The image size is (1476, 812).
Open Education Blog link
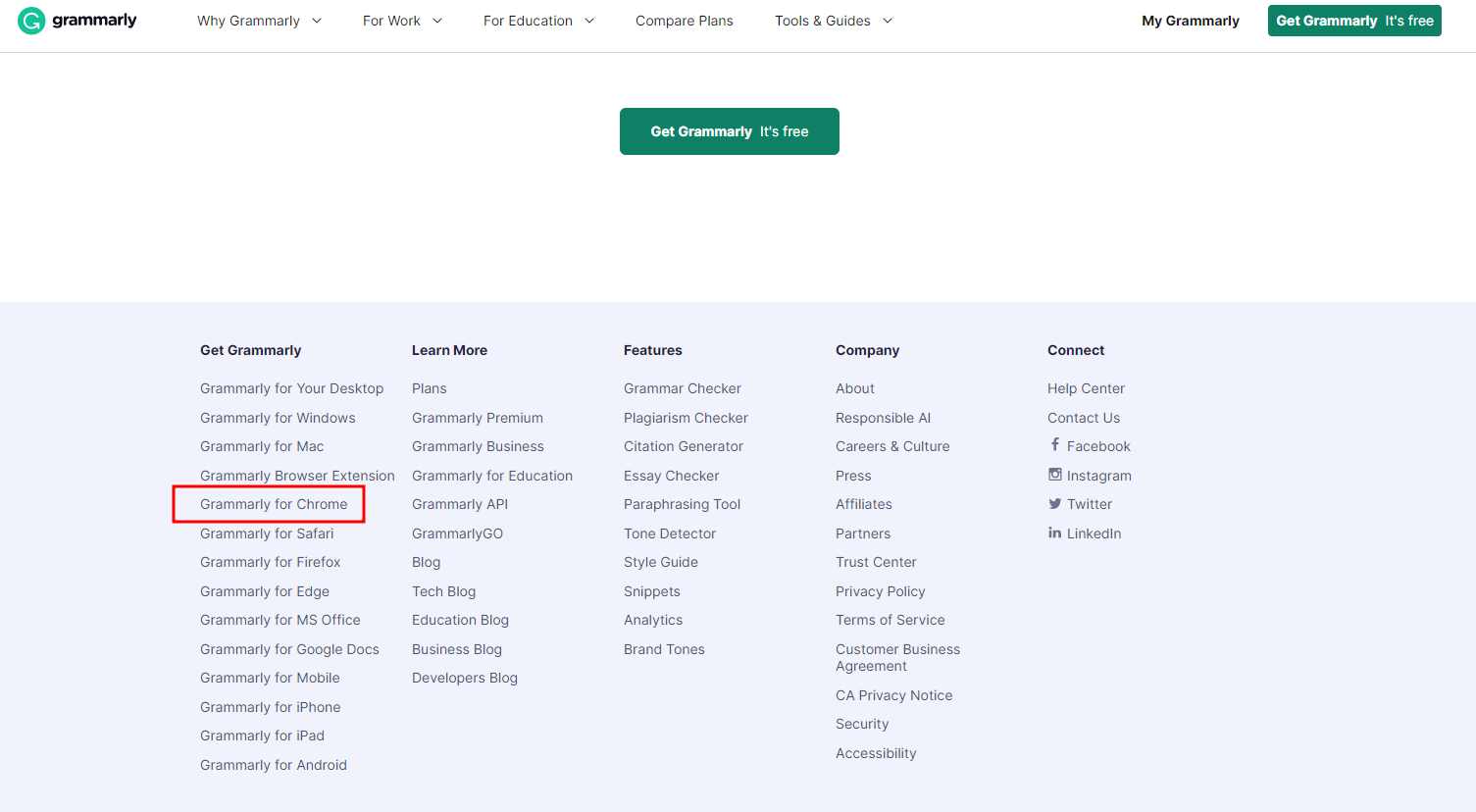460,620
